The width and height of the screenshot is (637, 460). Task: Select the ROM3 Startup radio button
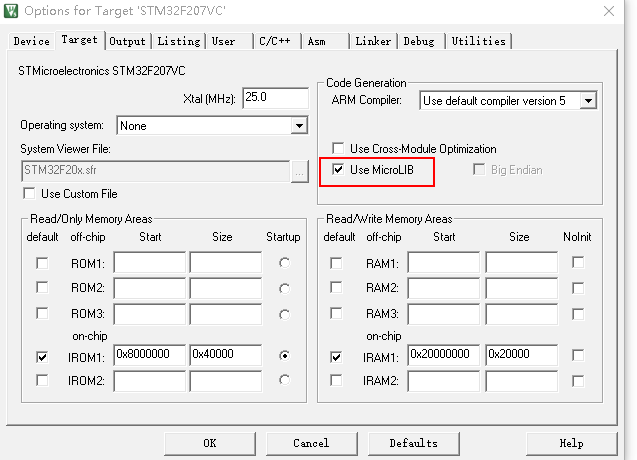tap(284, 315)
